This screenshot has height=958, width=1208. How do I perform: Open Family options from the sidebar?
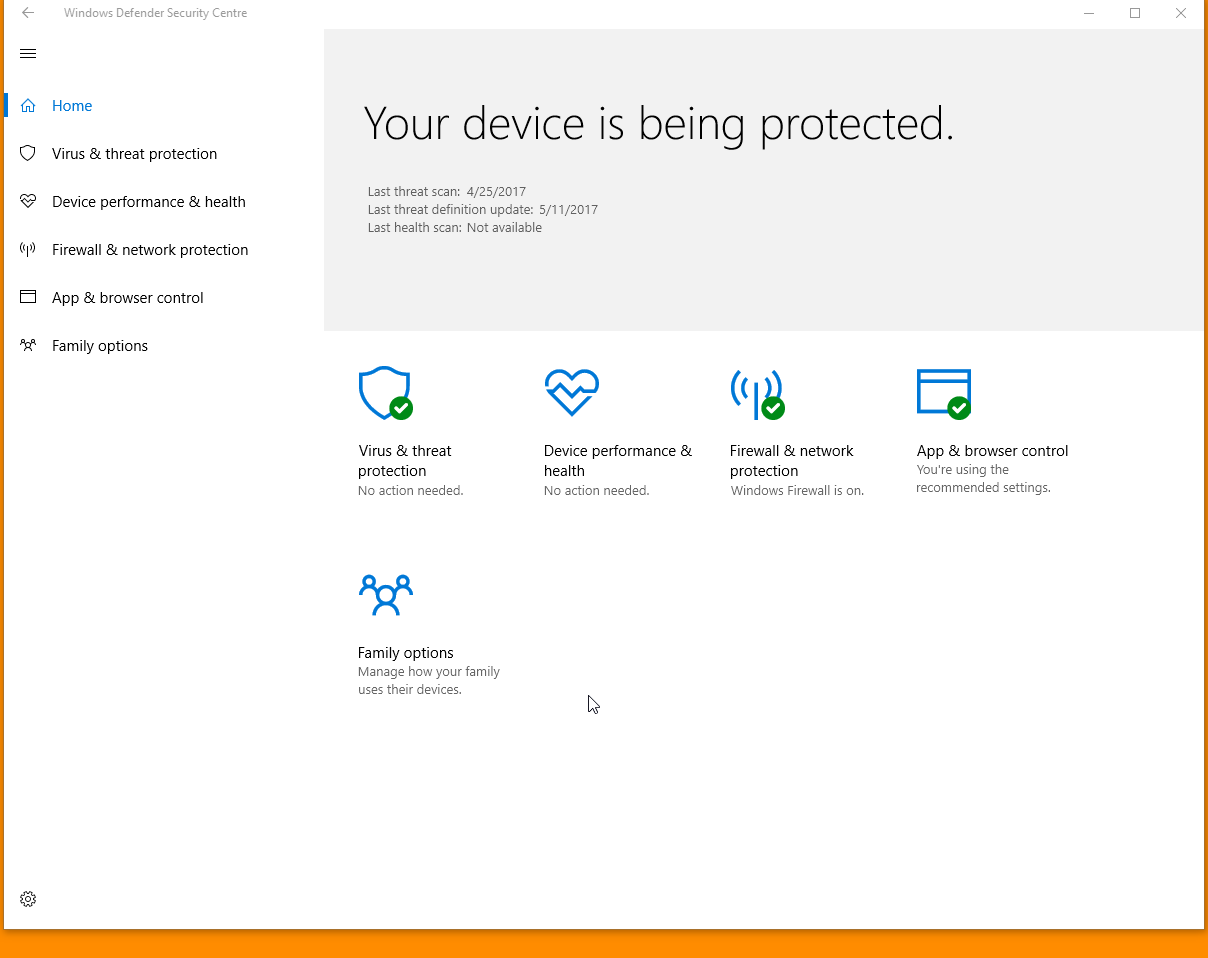(x=100, y=346)
